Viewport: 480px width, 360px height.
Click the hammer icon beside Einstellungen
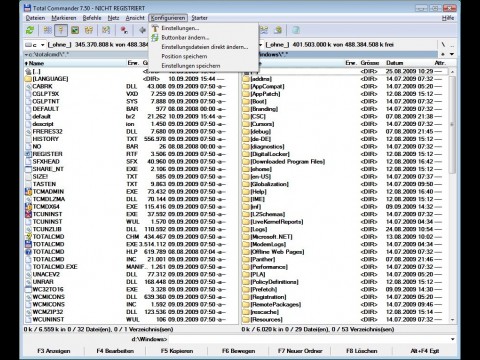coord(155,28)
